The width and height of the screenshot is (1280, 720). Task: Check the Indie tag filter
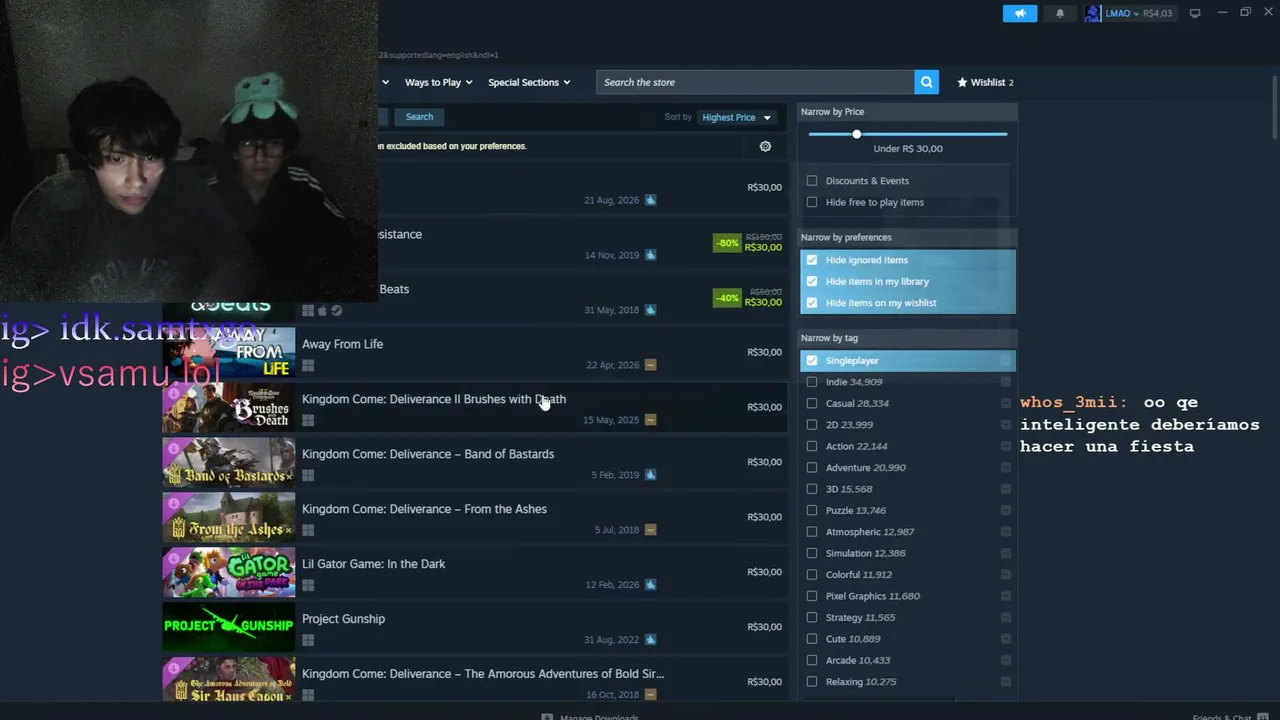tap(812, 382)
